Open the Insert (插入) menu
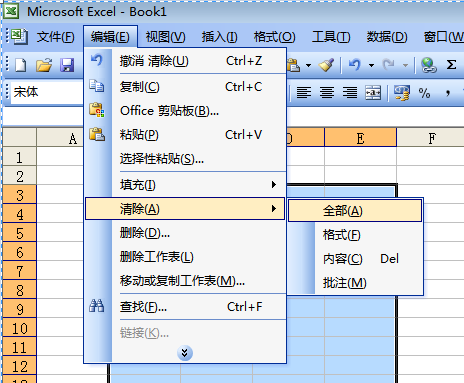This screenshot has width=464, height=383. point(219,37)
